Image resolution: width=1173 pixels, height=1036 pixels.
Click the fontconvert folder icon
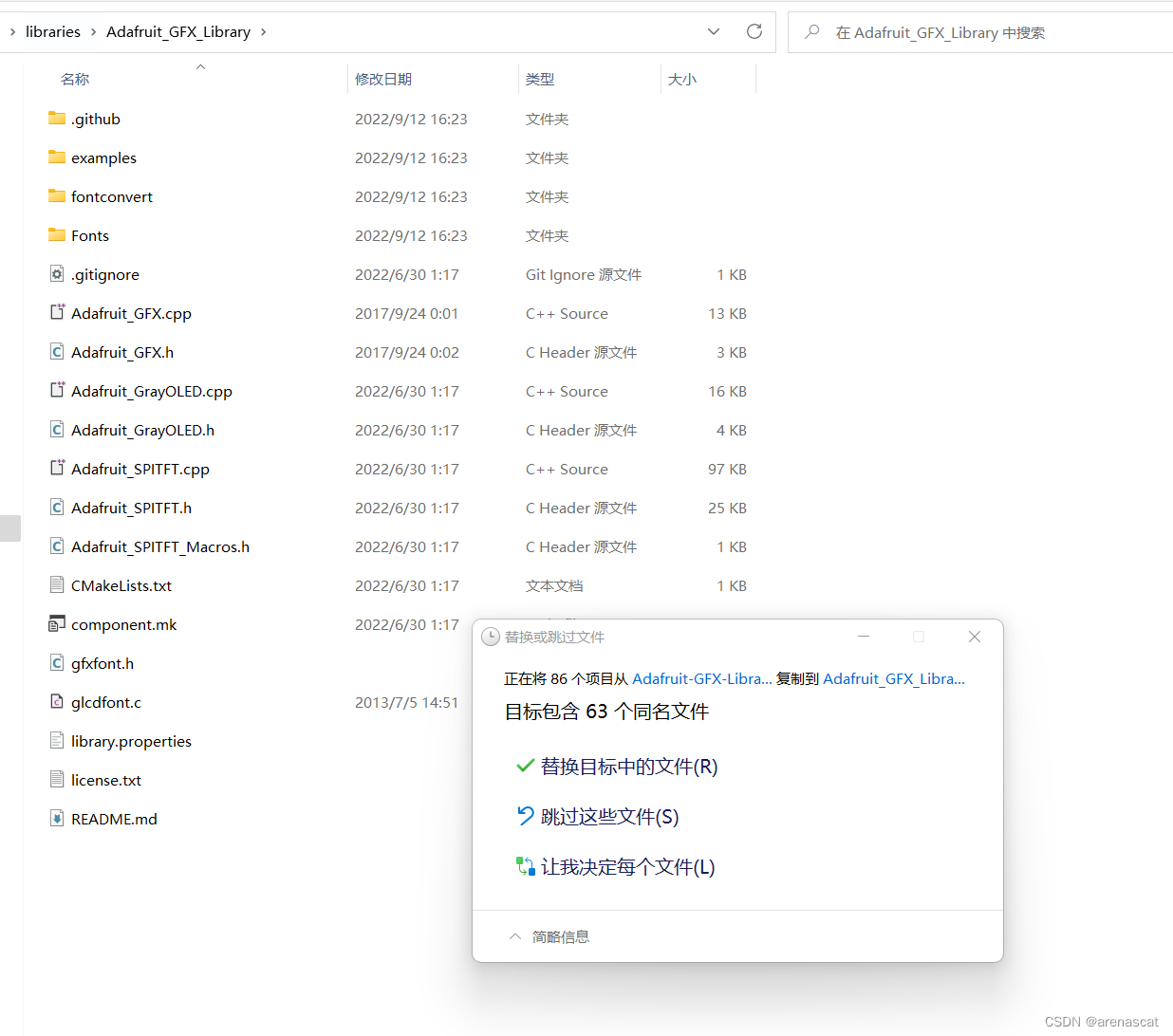coord(57,196)
